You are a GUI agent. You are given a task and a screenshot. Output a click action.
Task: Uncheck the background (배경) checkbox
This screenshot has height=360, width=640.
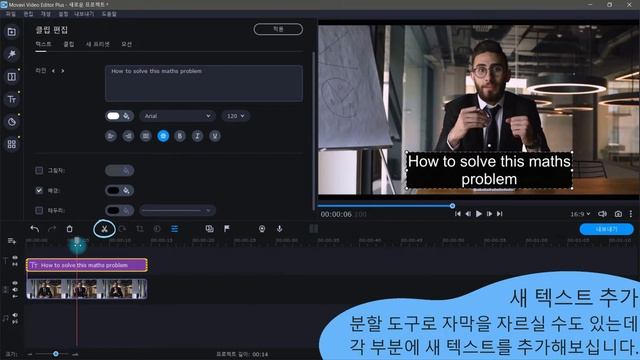39,190
